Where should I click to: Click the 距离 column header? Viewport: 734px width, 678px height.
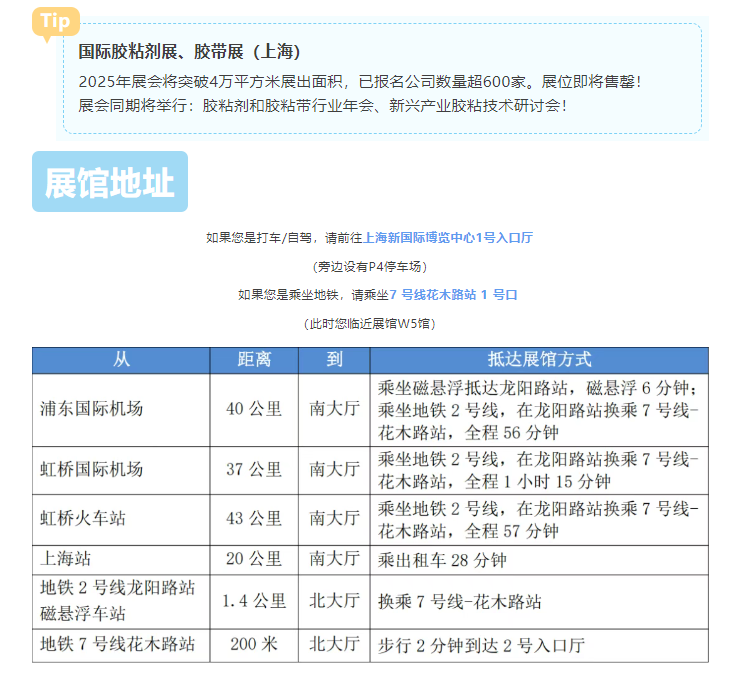coord(254,360)
